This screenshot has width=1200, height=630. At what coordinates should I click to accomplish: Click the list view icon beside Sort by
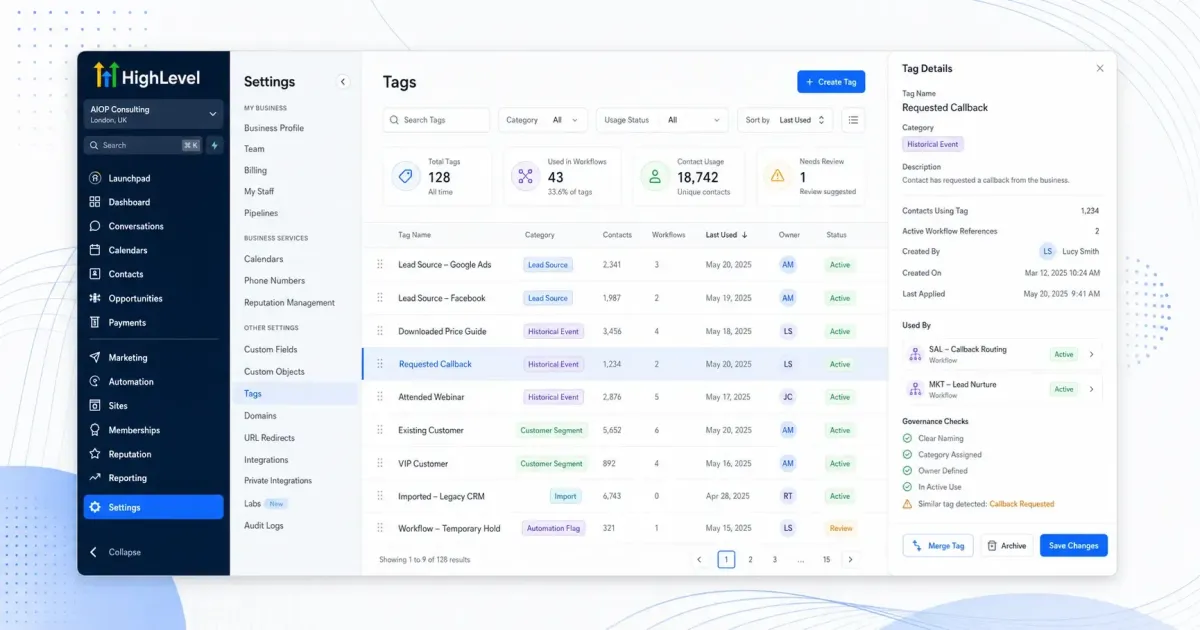853,120
